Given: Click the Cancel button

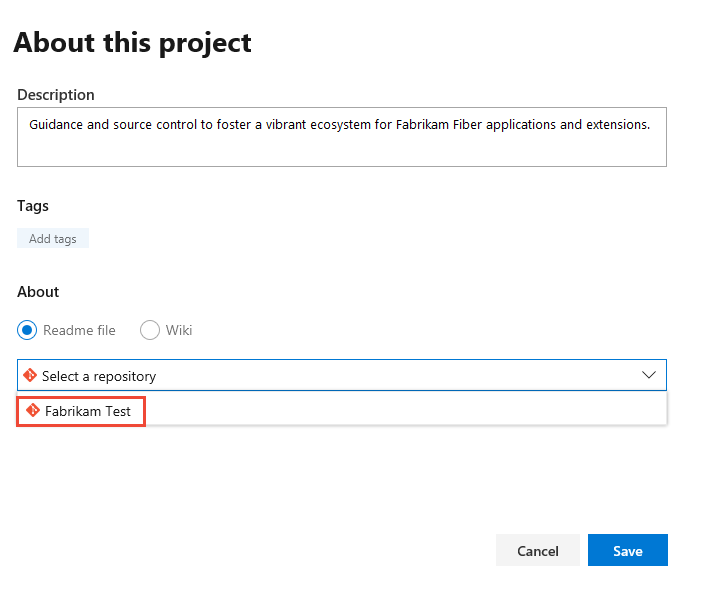Looking at the screenshot, I should (x=537, y=550).
